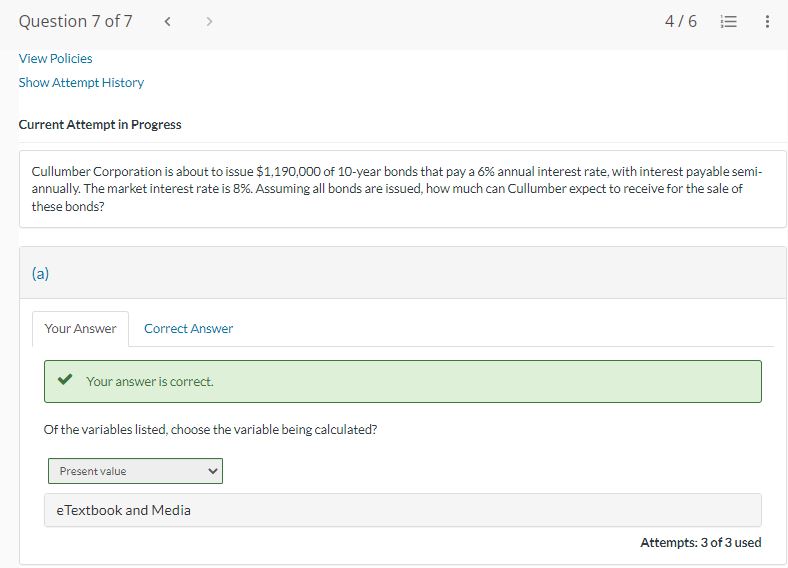Show Attempt History
788x568 pixels.
point(81,82)
